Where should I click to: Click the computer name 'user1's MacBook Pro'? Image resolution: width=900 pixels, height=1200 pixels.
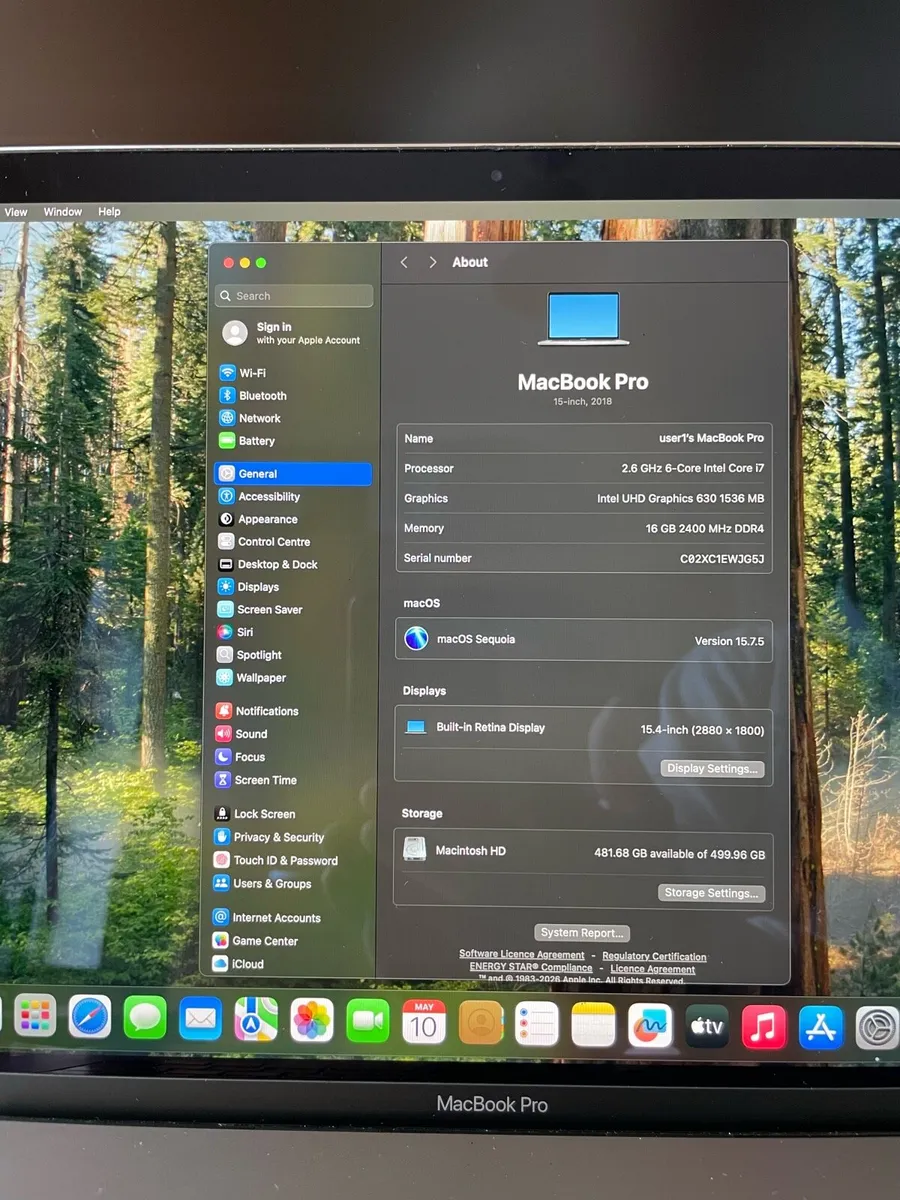pyautogui.click(x=711, y=438)
